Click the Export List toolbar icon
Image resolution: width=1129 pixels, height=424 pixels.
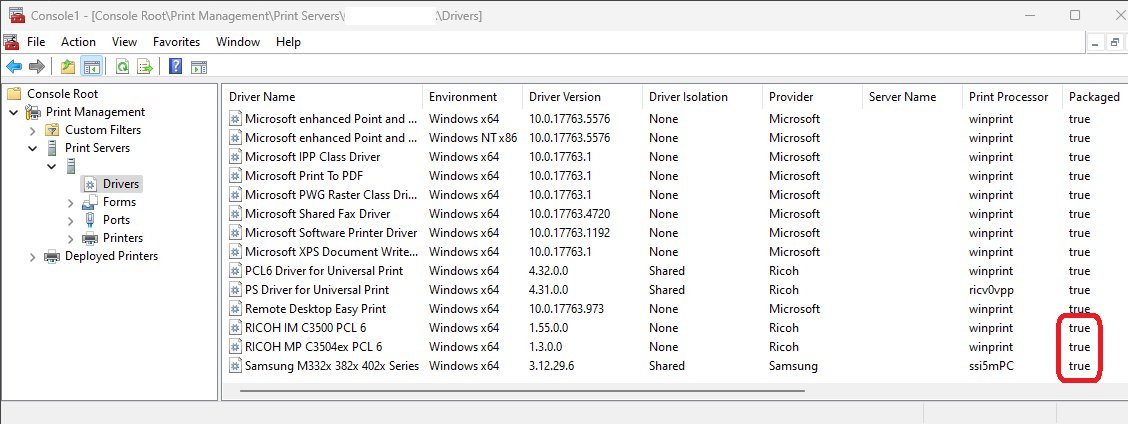pos(145,67)
